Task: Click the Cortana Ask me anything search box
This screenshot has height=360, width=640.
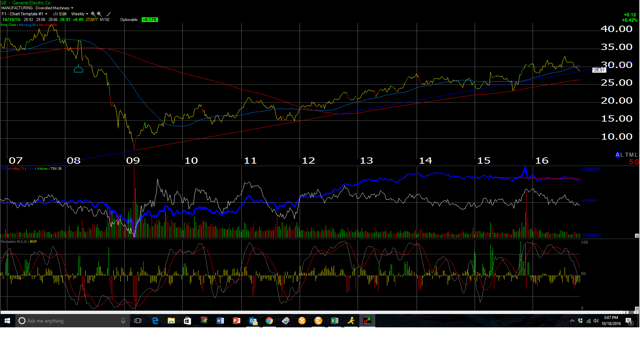Action: tap(72, 321)
